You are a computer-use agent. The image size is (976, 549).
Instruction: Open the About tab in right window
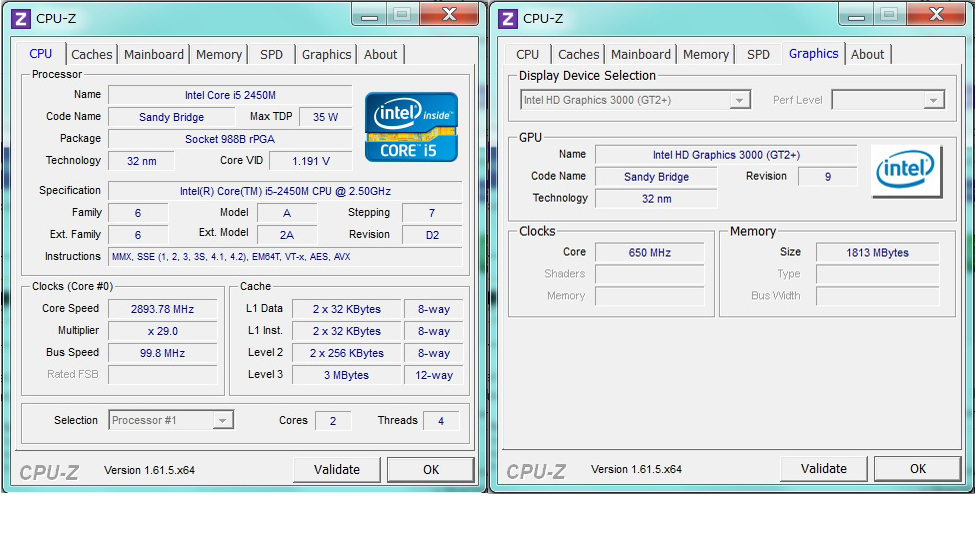point(867,55)
